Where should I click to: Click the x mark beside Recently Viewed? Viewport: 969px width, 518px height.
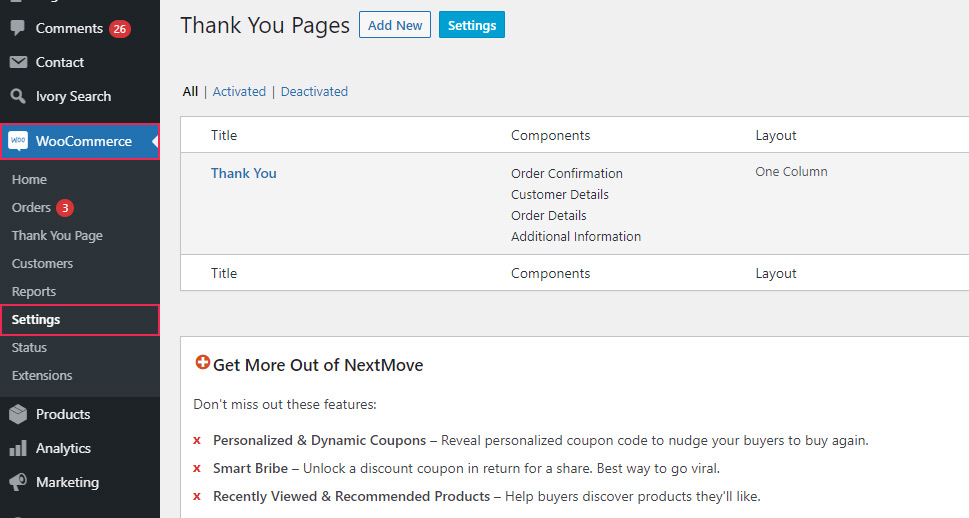click(x=197, y=496)
